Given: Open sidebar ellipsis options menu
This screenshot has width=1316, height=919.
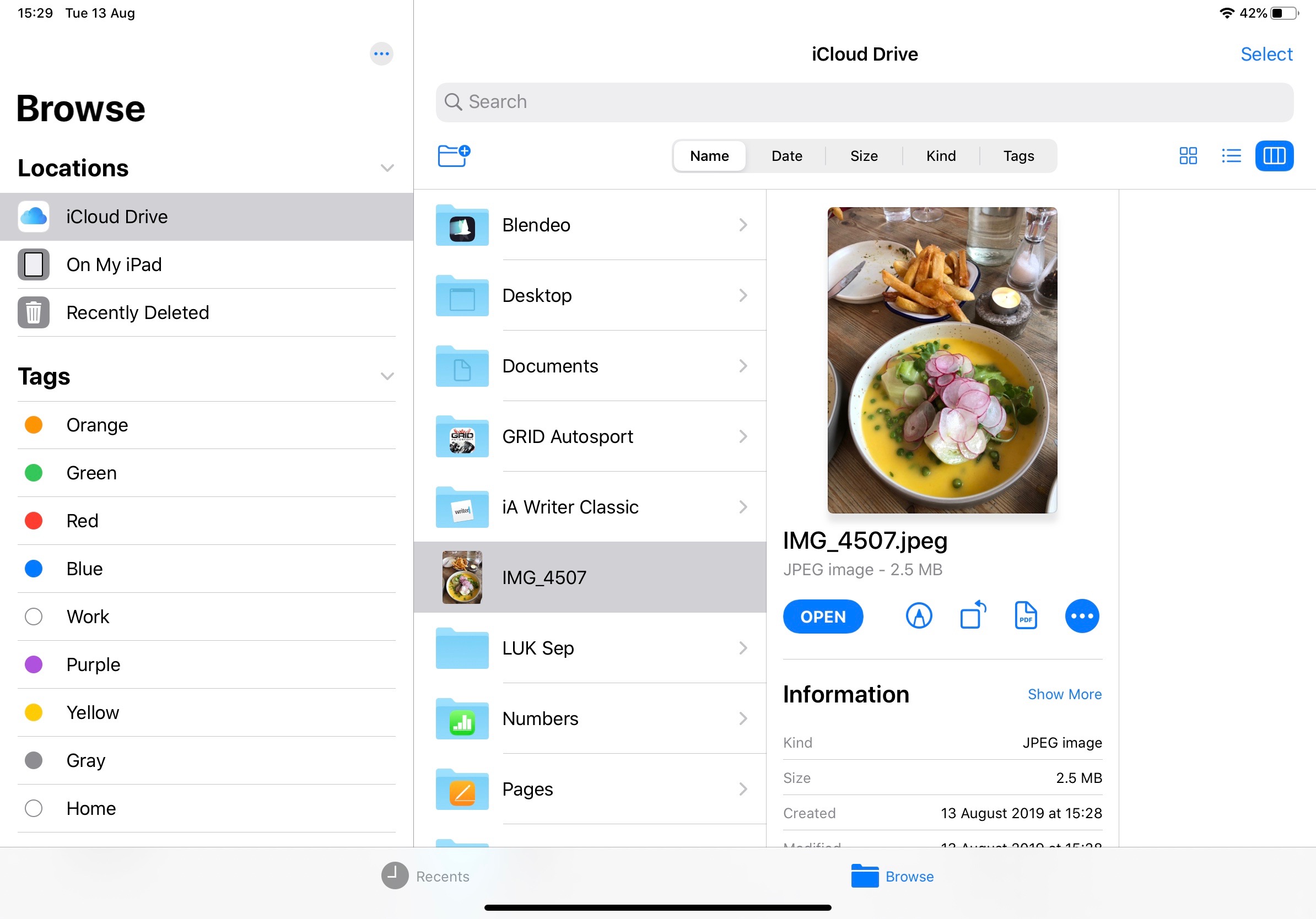Looking at the screenshot, I should [x=381, y=54].
